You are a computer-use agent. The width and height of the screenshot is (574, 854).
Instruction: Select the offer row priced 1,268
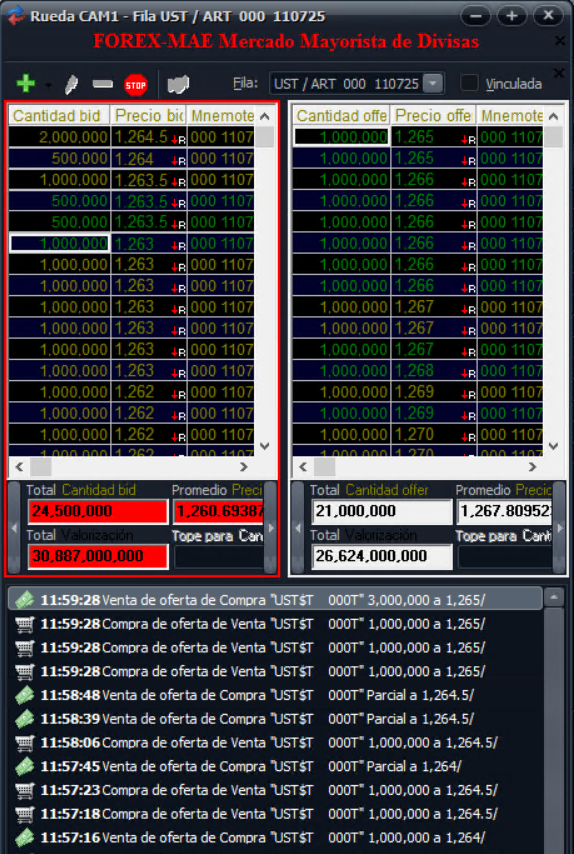click(418, 371)
